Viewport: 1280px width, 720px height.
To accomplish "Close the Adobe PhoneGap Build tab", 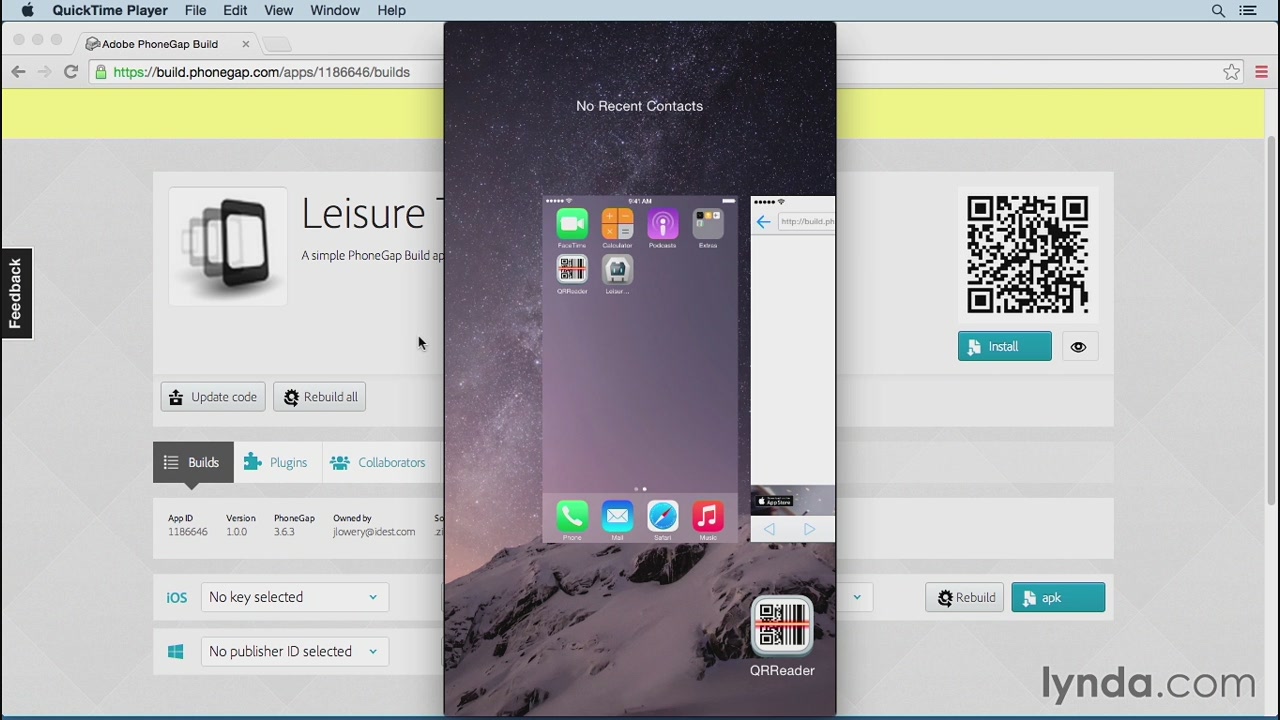I will click(x=246, y=44).
